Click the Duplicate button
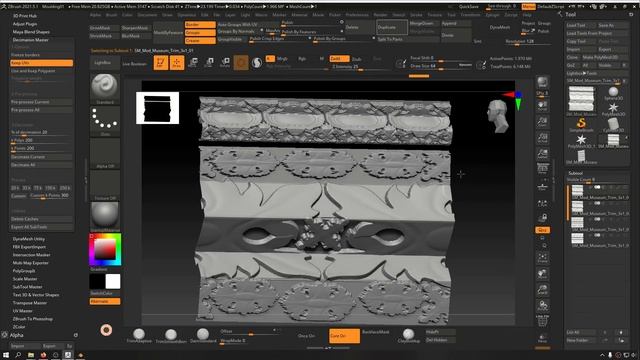Viewport: 640px width, 360px height. pyautogui.click(x=392, y=27)
